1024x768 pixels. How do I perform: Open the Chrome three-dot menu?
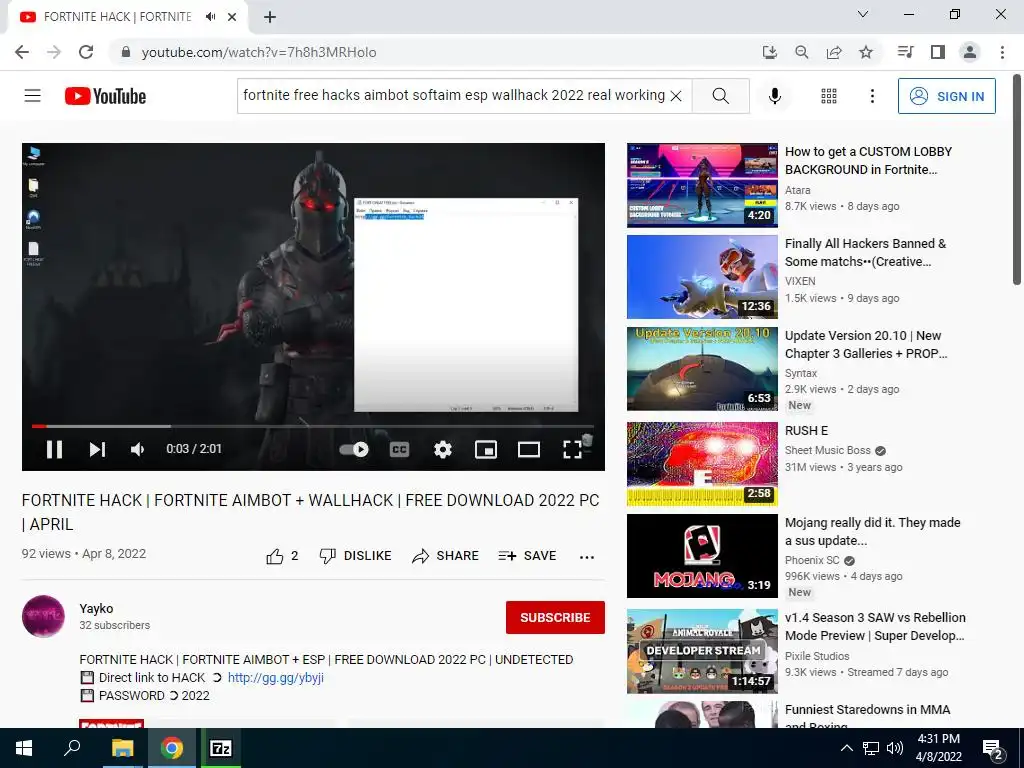[x=1002, y=52]
